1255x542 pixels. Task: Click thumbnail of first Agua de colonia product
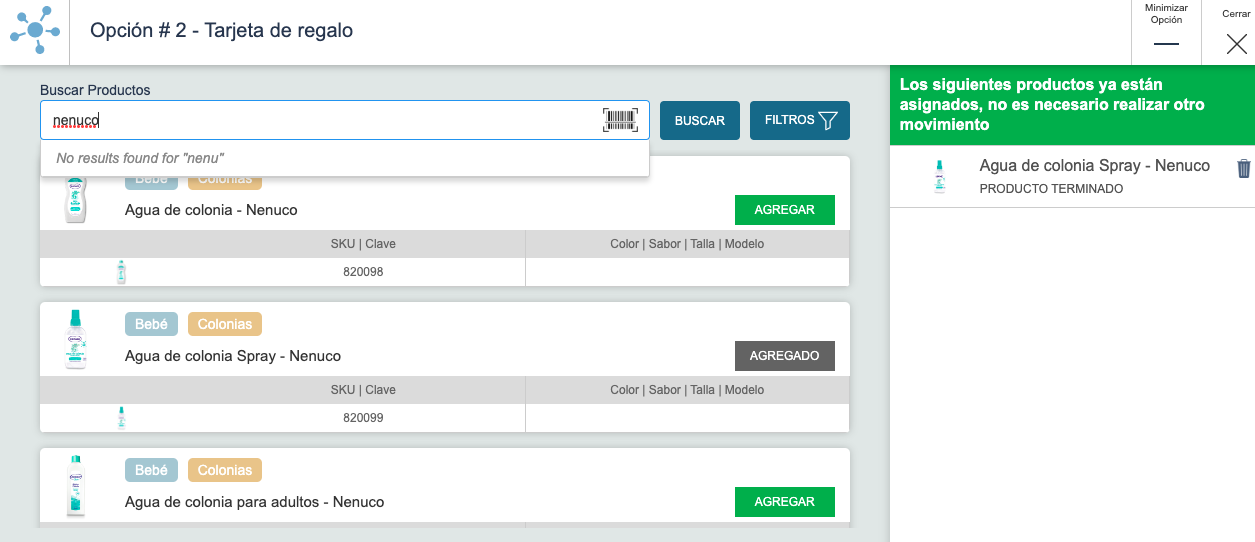click(77, 199)
